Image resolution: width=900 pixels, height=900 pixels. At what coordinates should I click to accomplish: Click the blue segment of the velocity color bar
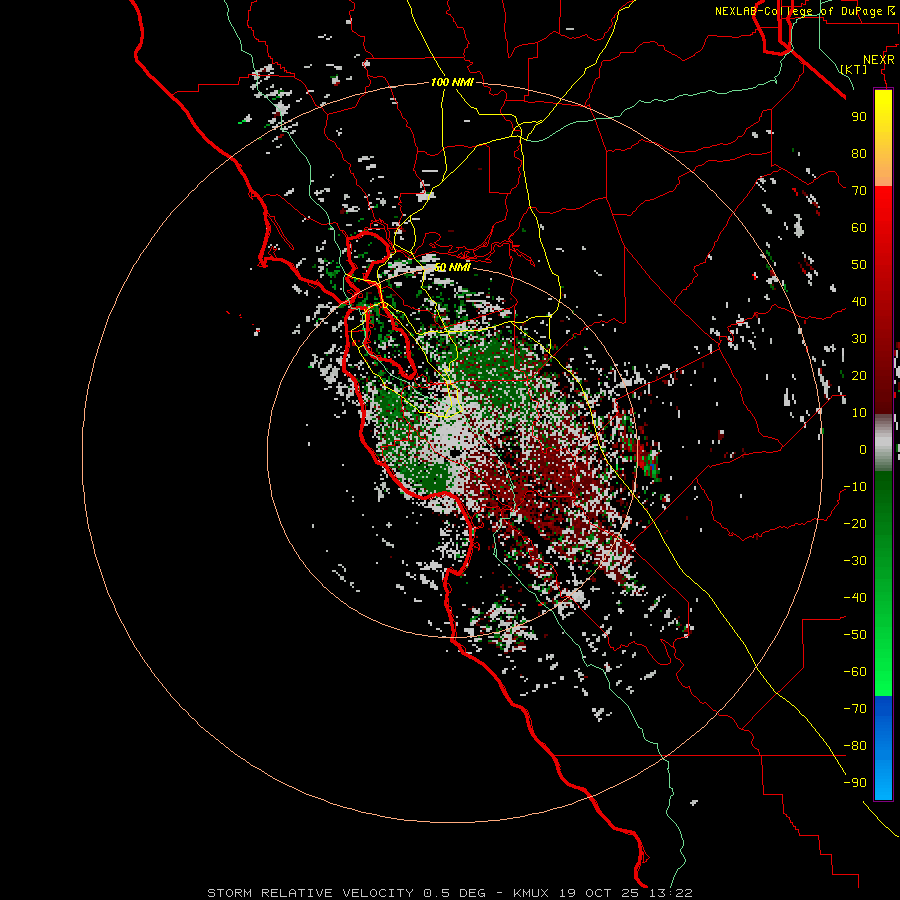pyautogui.click(x=883, y=747)
